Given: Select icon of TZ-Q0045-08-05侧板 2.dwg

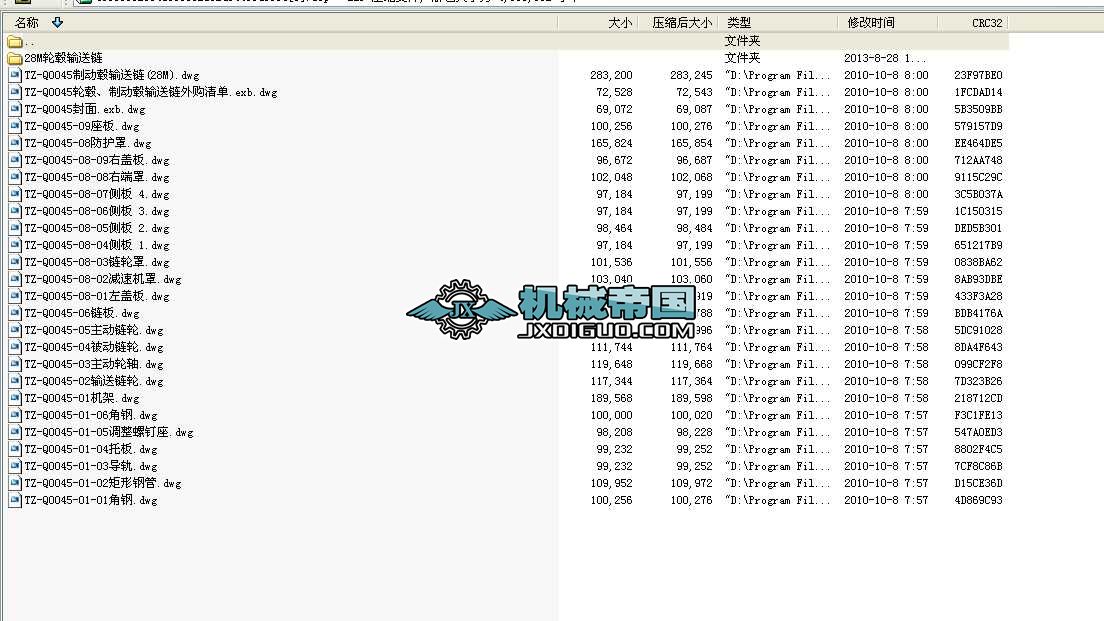Looking at the screenshot, I should pos(15,228).
